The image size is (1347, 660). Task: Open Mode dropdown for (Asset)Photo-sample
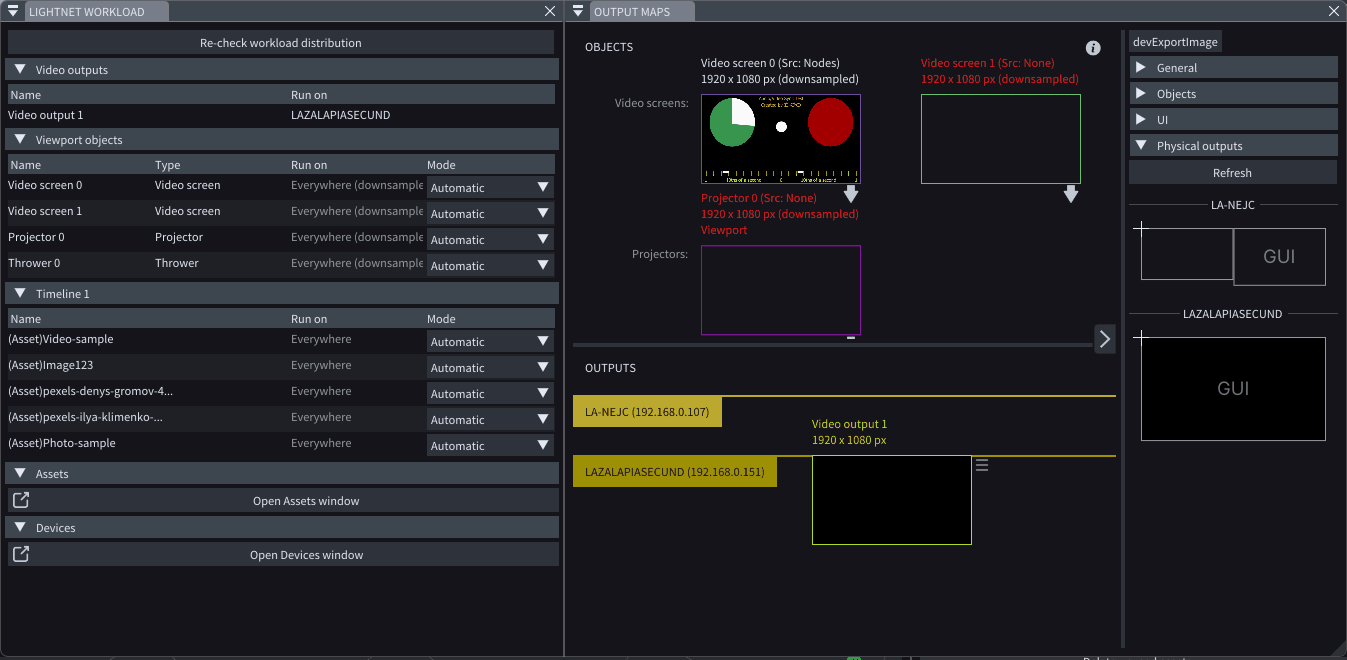pyautogui.click(x=490, y=445)
